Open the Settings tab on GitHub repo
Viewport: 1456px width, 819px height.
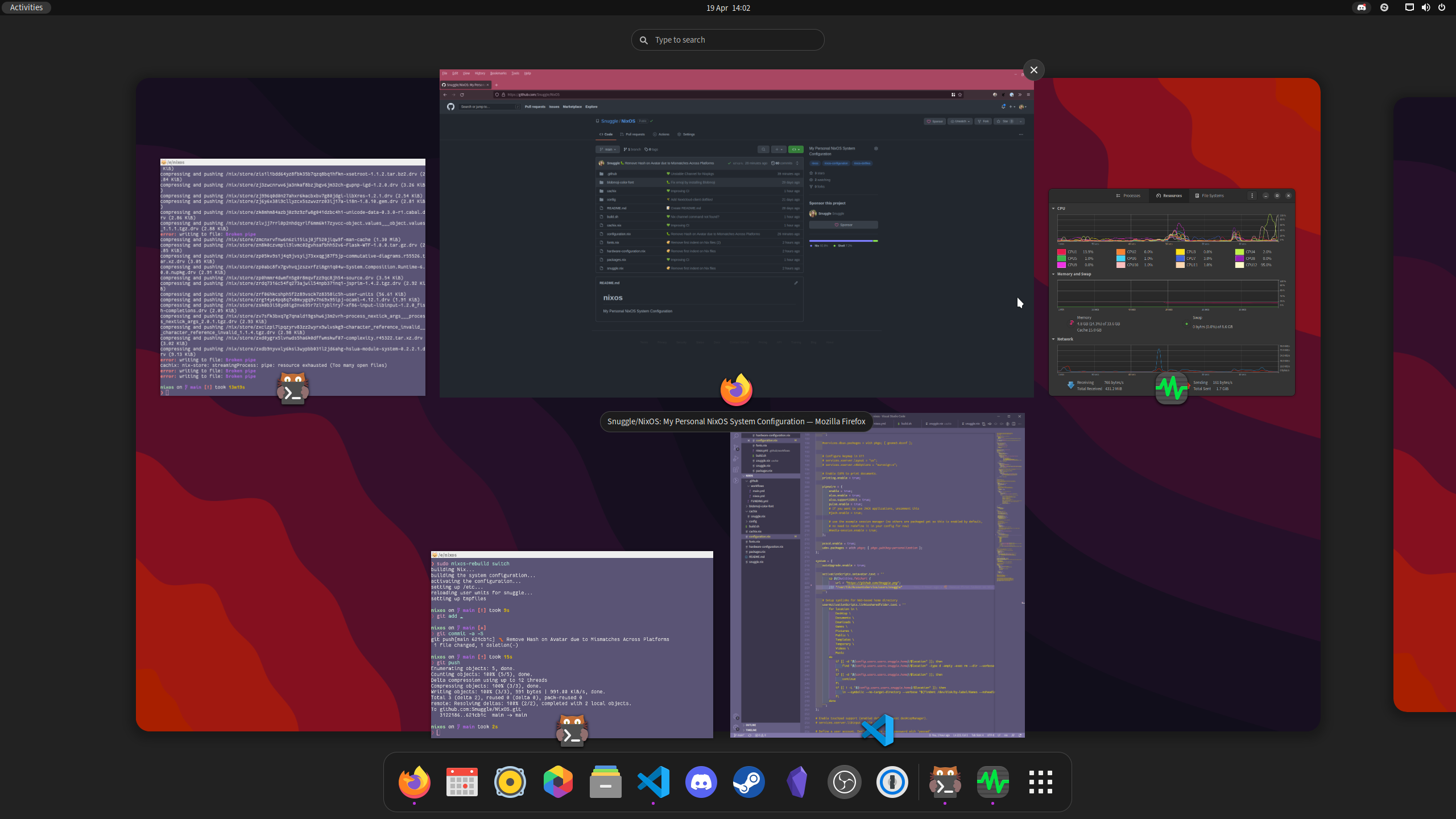pos(686,134)
